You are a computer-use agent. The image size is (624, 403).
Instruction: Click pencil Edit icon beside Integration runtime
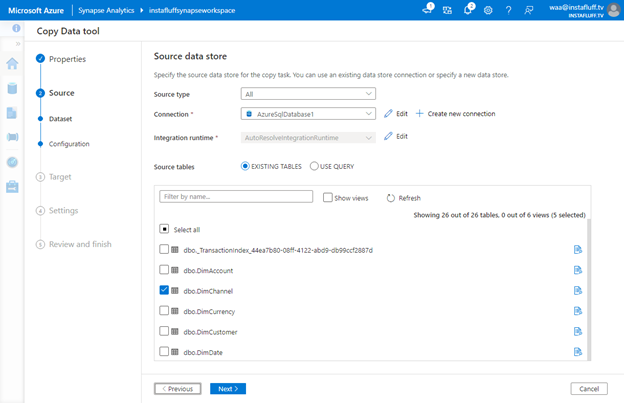pyautogui.click(x=388, y=136)
